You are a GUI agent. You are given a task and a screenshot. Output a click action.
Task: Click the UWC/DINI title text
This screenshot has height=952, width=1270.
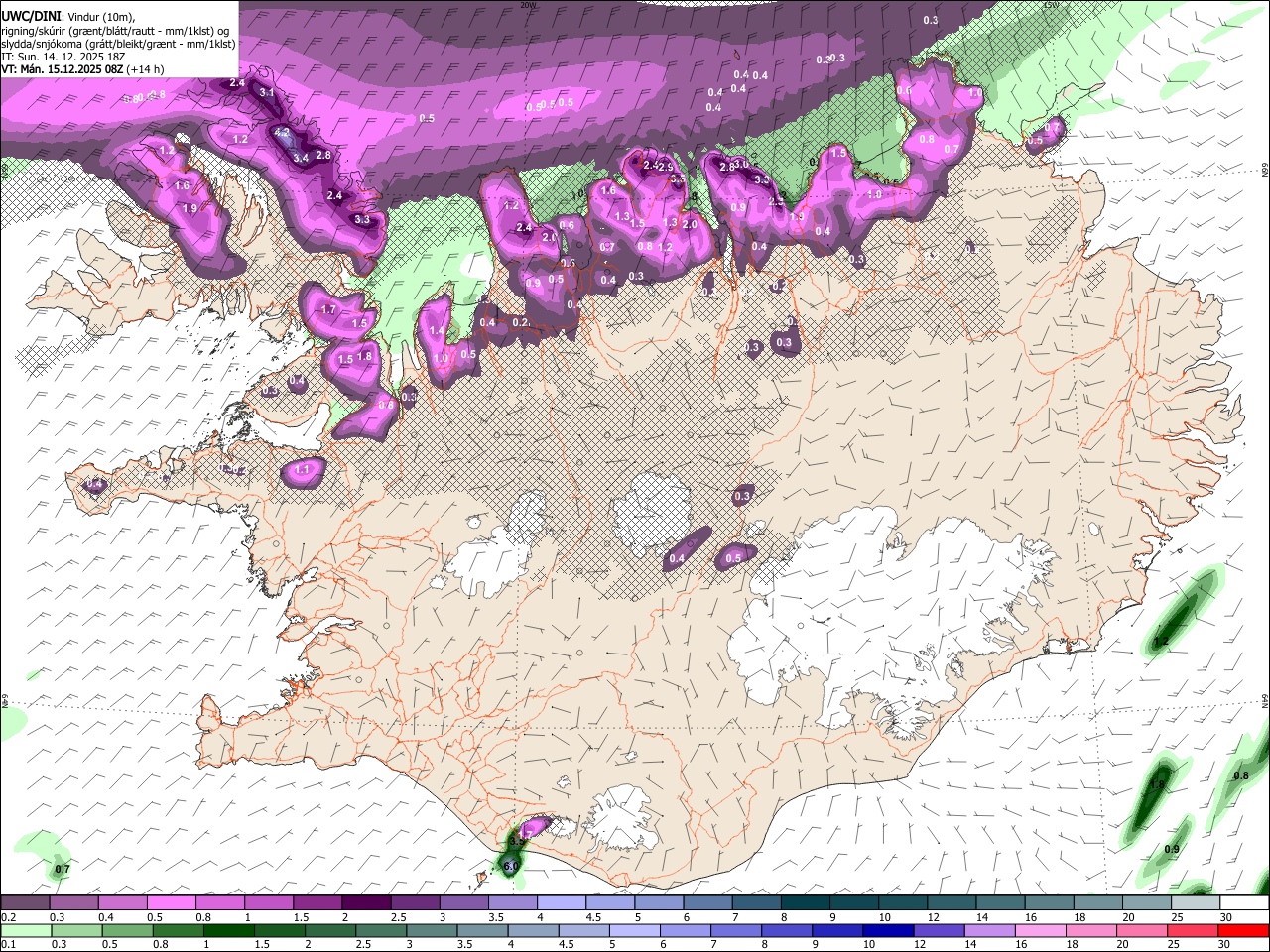tap(31, 16)
